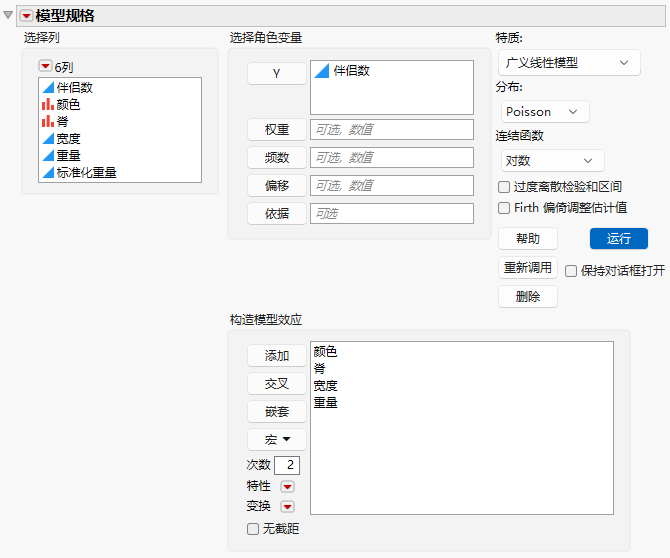Click the nominal bar icon beside 颜色 in the column list

point(48,104)
